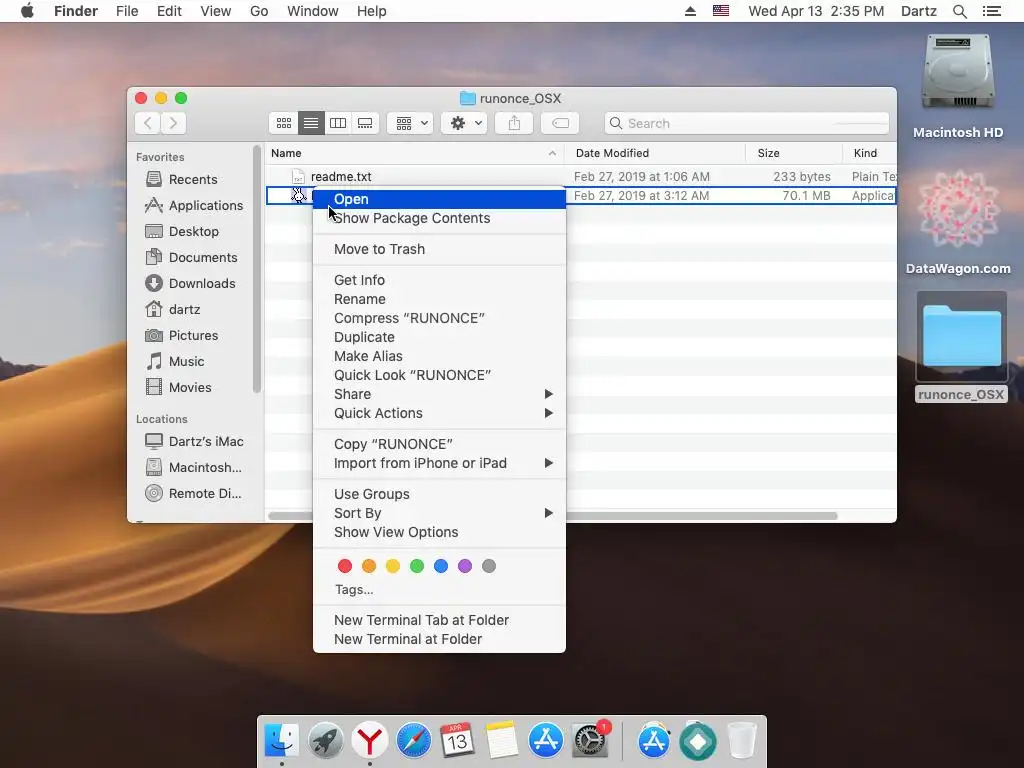This screenshot has width=1024, height=768.
Task: Go back with the back arrow
Action: pos(148,123)
